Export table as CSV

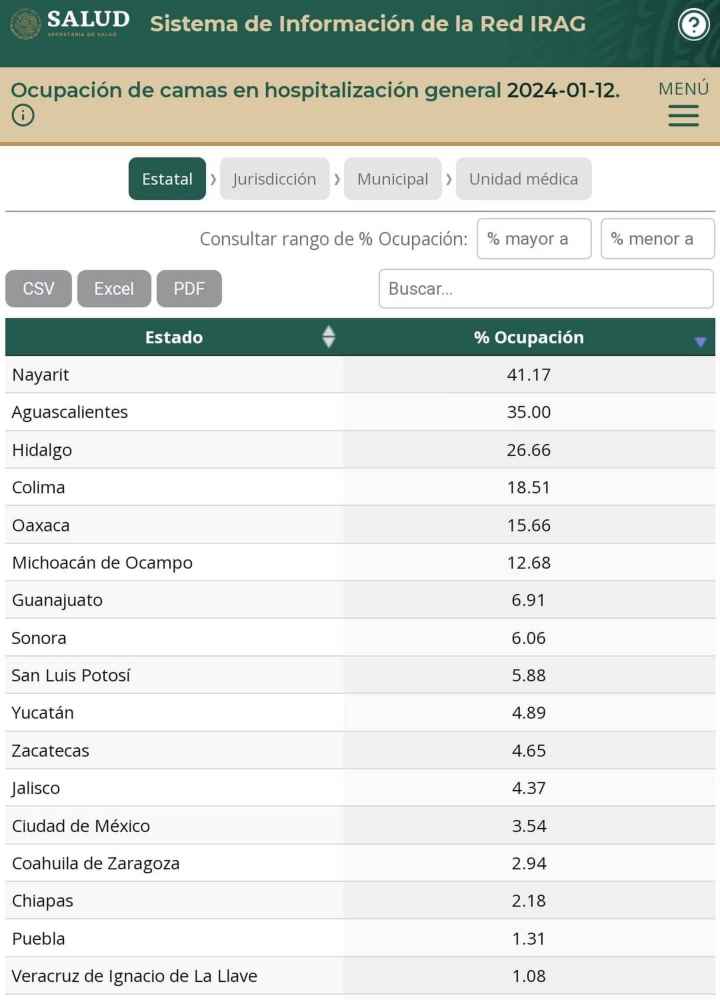tap(39, 289)
